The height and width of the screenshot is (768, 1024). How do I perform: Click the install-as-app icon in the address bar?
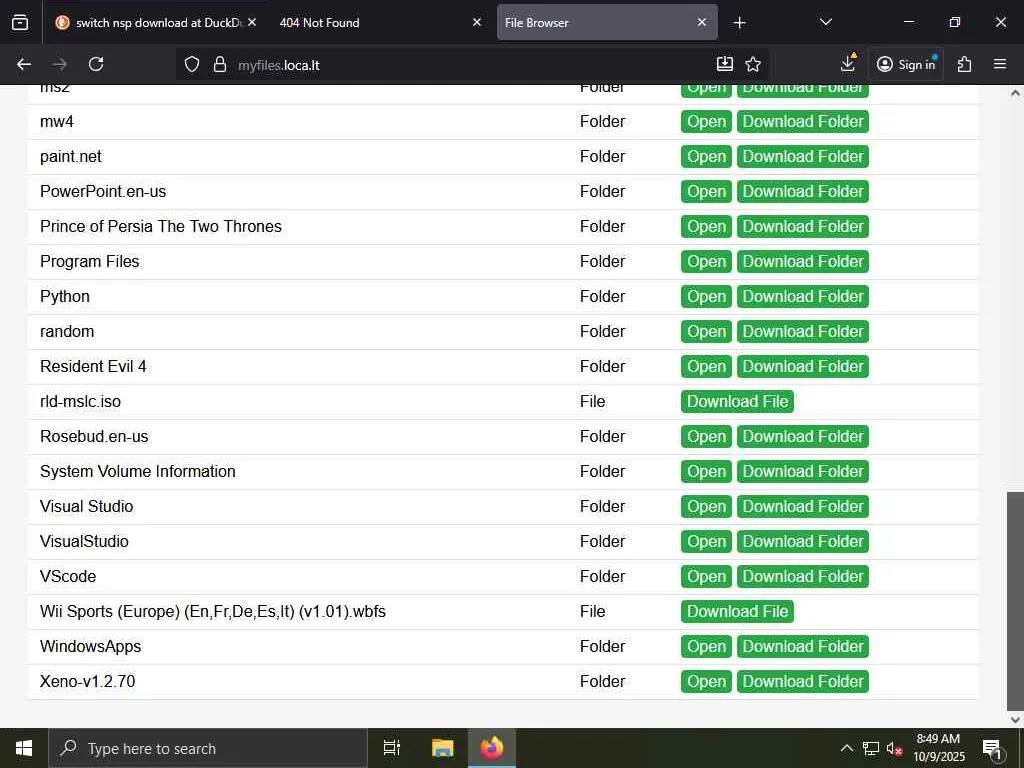tap(725, 64)
